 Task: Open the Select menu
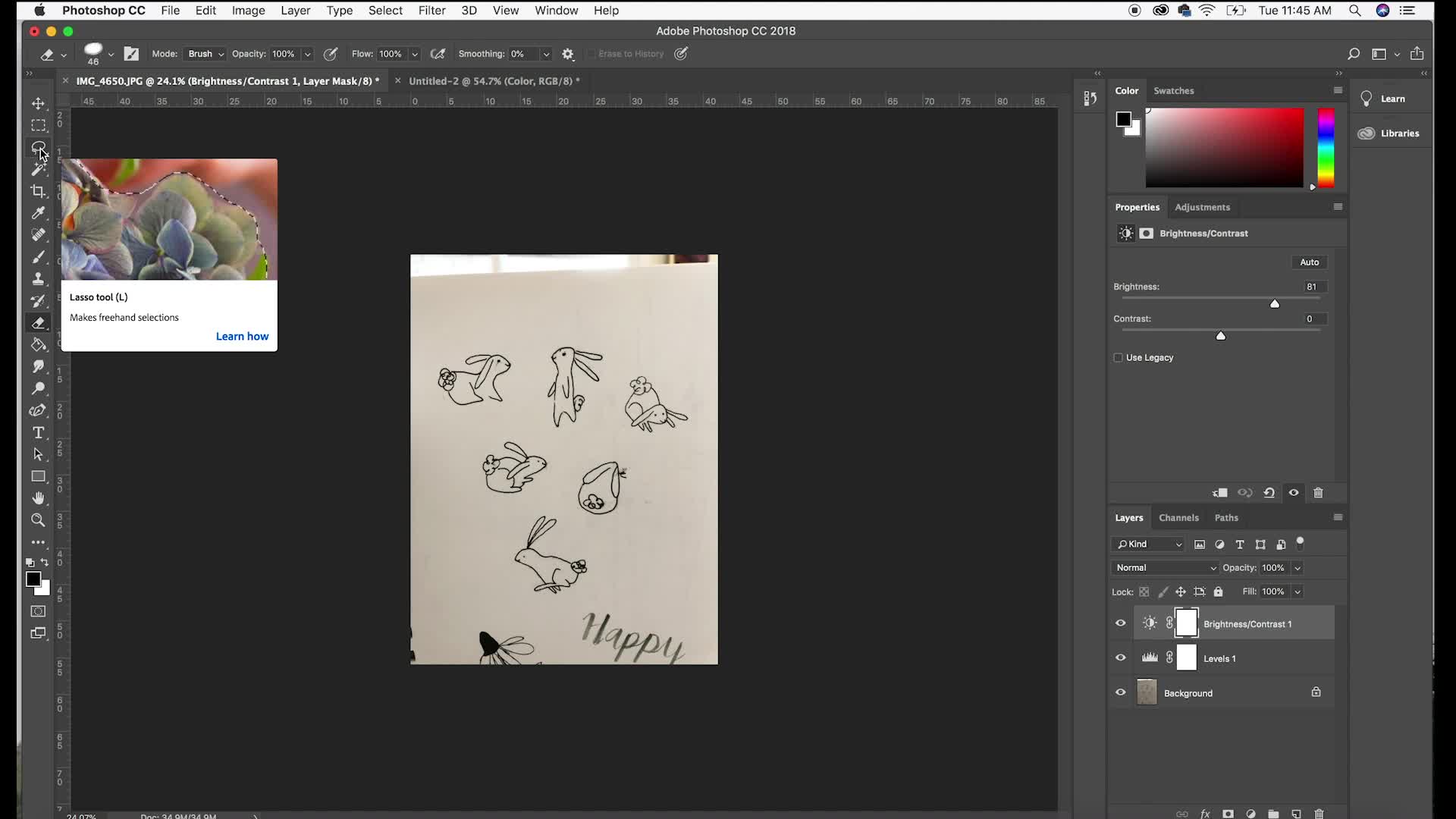tap(385, 11)
